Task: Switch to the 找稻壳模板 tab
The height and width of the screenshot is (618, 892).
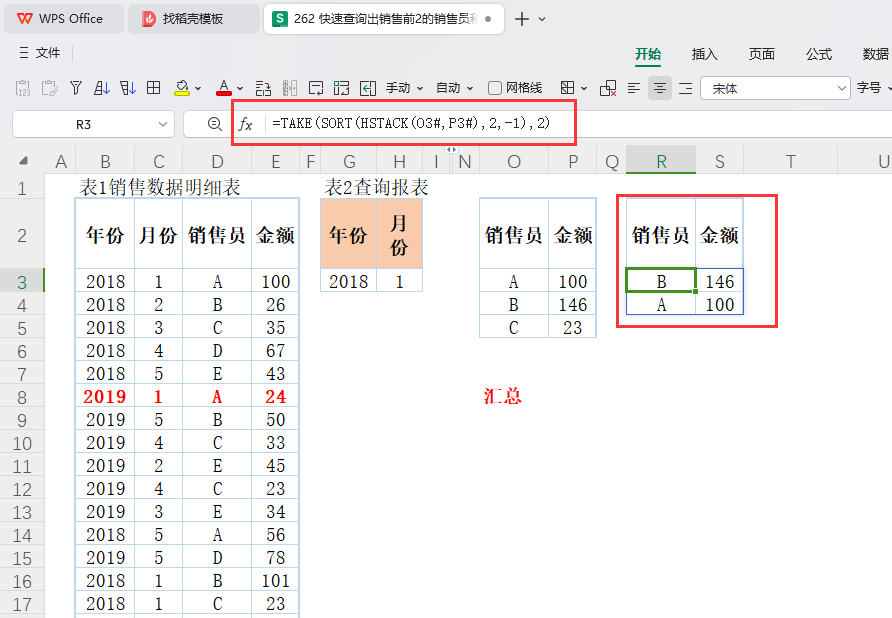Action: tap(193, 19)
